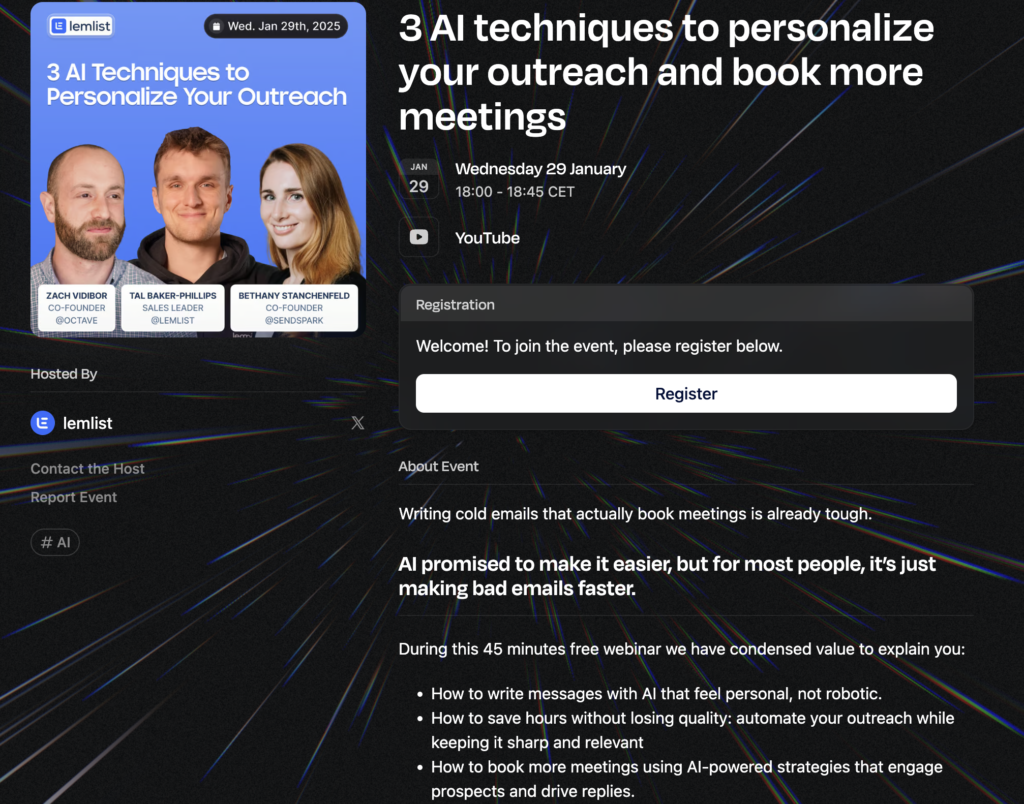
Task: Click the YouTube location text
Action: coord(487,238)
